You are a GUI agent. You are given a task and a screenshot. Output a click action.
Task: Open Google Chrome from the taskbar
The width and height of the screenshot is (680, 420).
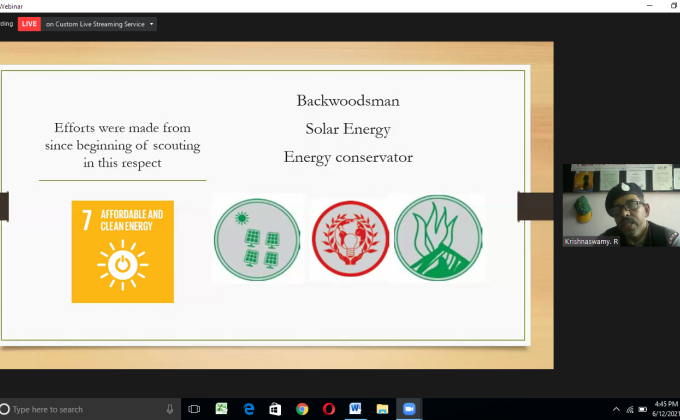[302, 409]
